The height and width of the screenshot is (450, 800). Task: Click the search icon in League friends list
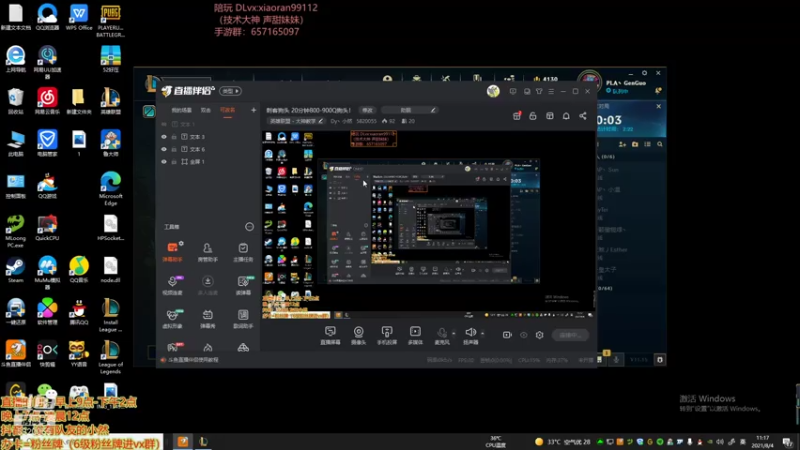coord(660,144)
